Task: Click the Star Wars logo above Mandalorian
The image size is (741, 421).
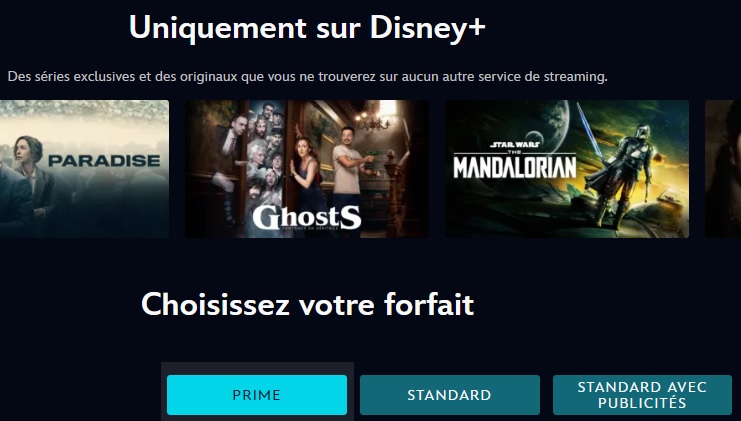Action: (515, 145)
